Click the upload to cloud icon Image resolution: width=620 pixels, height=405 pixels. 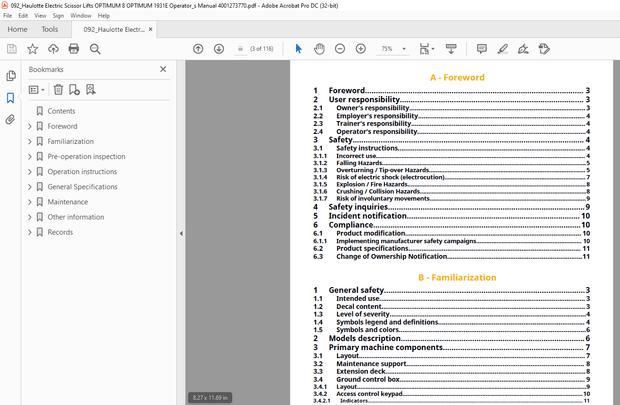point(53,49)
